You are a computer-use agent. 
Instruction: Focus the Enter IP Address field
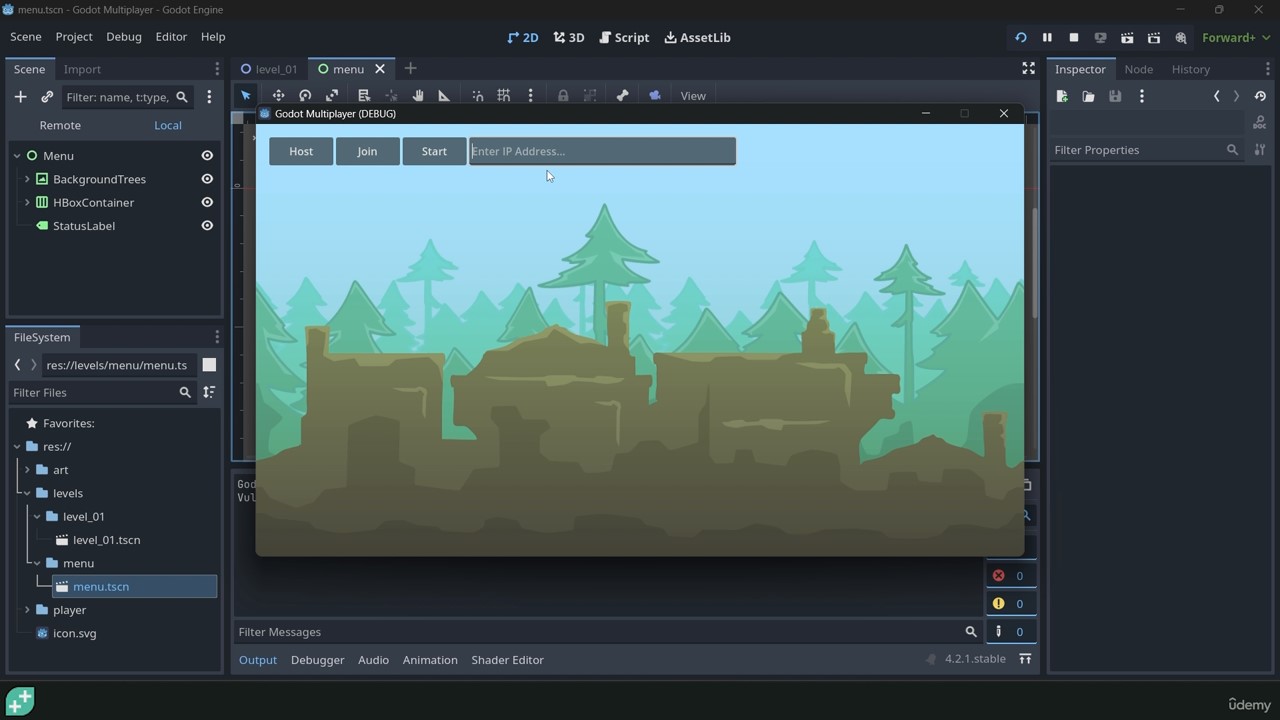click(602, 151)
